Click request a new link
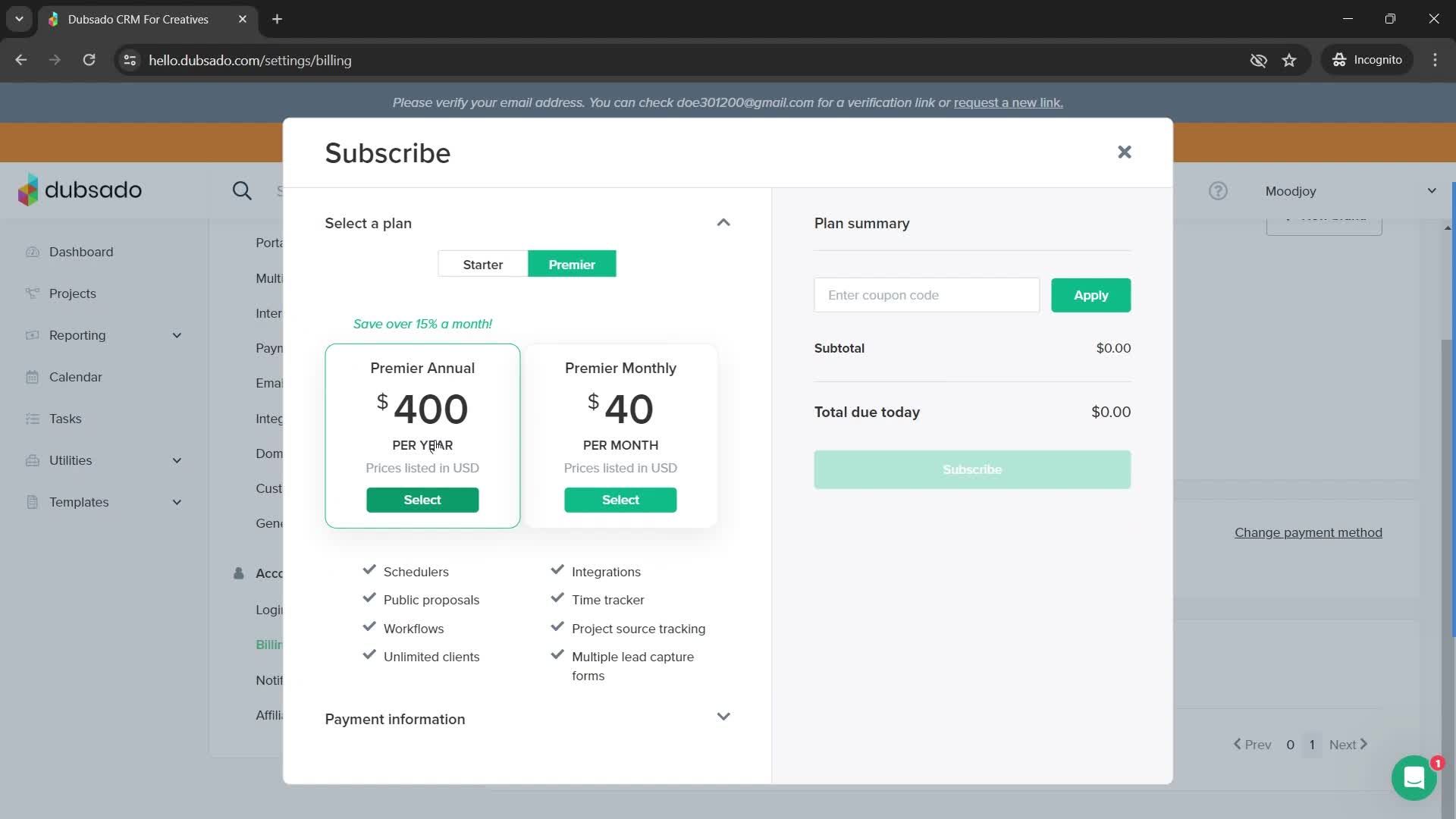 pyautogui.click(x=1008, y=102)
